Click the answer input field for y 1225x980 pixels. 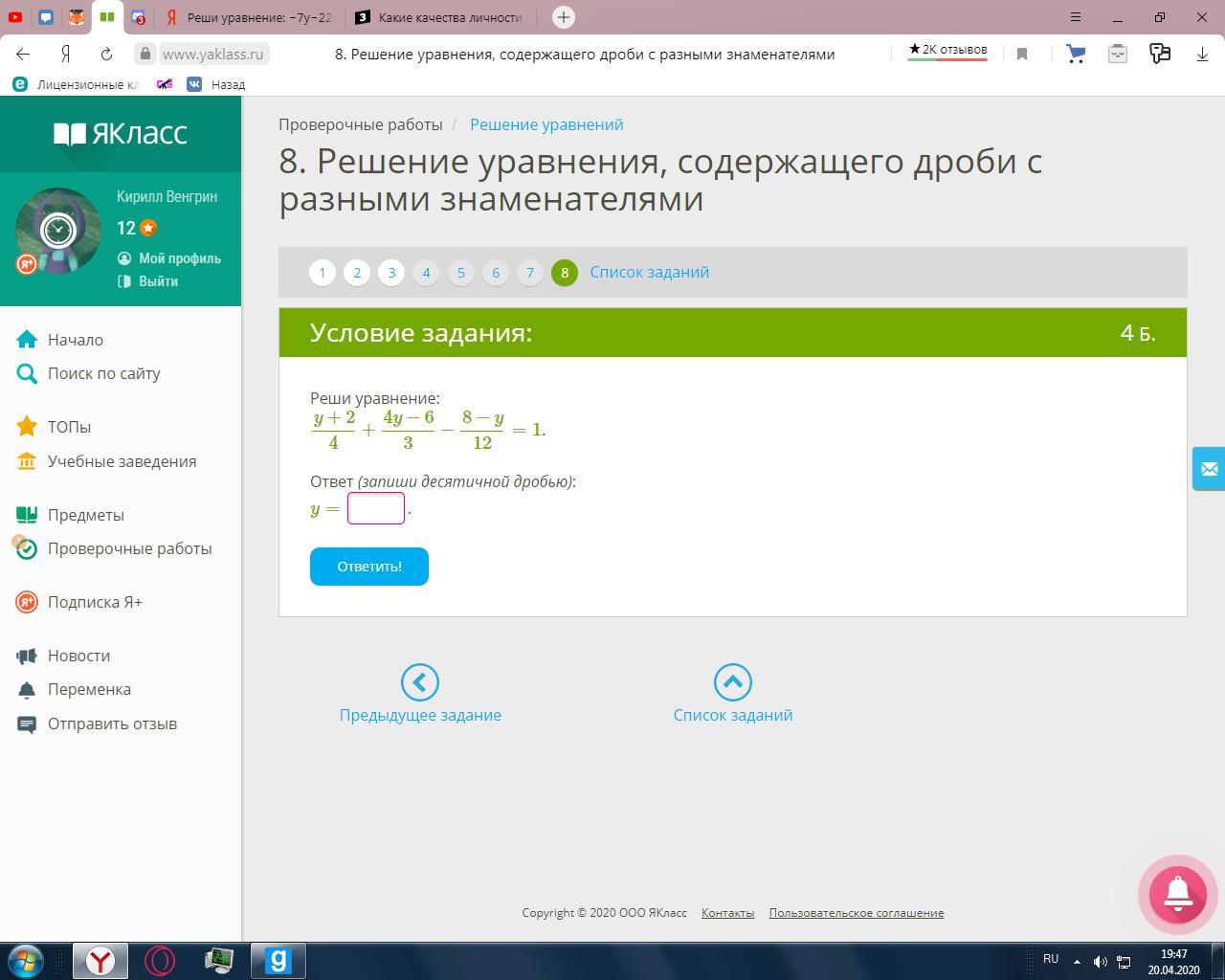tap(376, 508)
